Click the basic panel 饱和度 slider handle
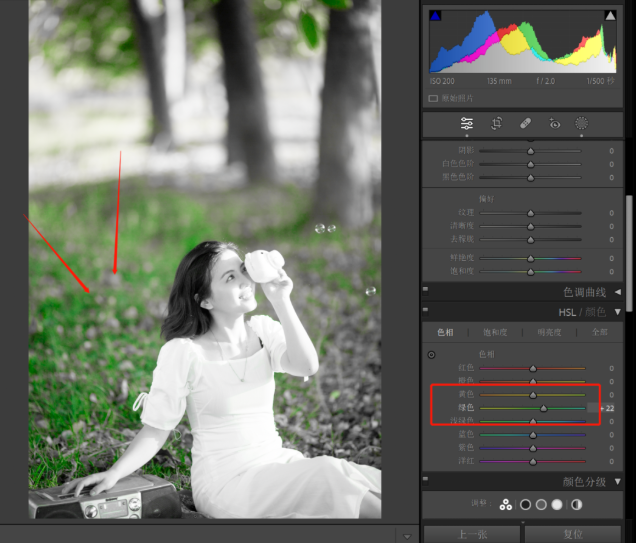The image size is (636, 543). click(531, 272)
